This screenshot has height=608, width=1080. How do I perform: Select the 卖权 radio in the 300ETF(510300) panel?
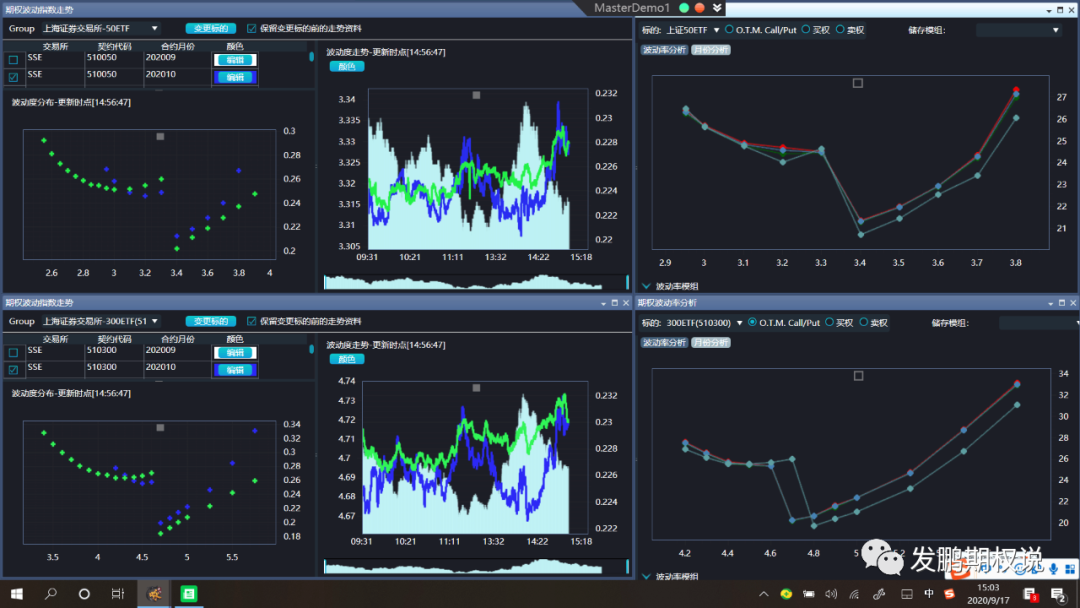pos(864,322)
